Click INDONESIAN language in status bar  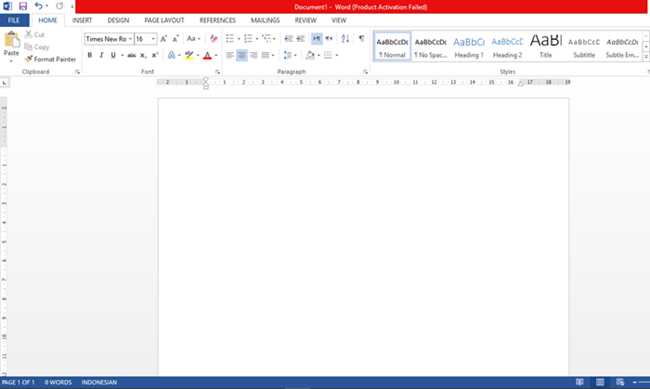pyautogui.click(x=99, y=382)
